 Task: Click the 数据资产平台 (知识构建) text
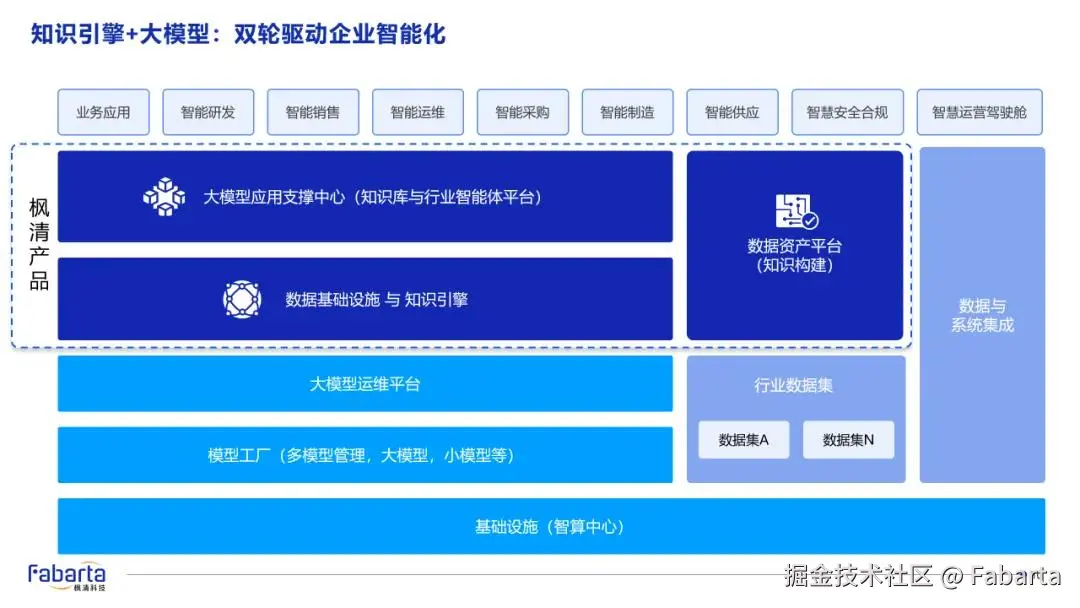tap(795, 255)
